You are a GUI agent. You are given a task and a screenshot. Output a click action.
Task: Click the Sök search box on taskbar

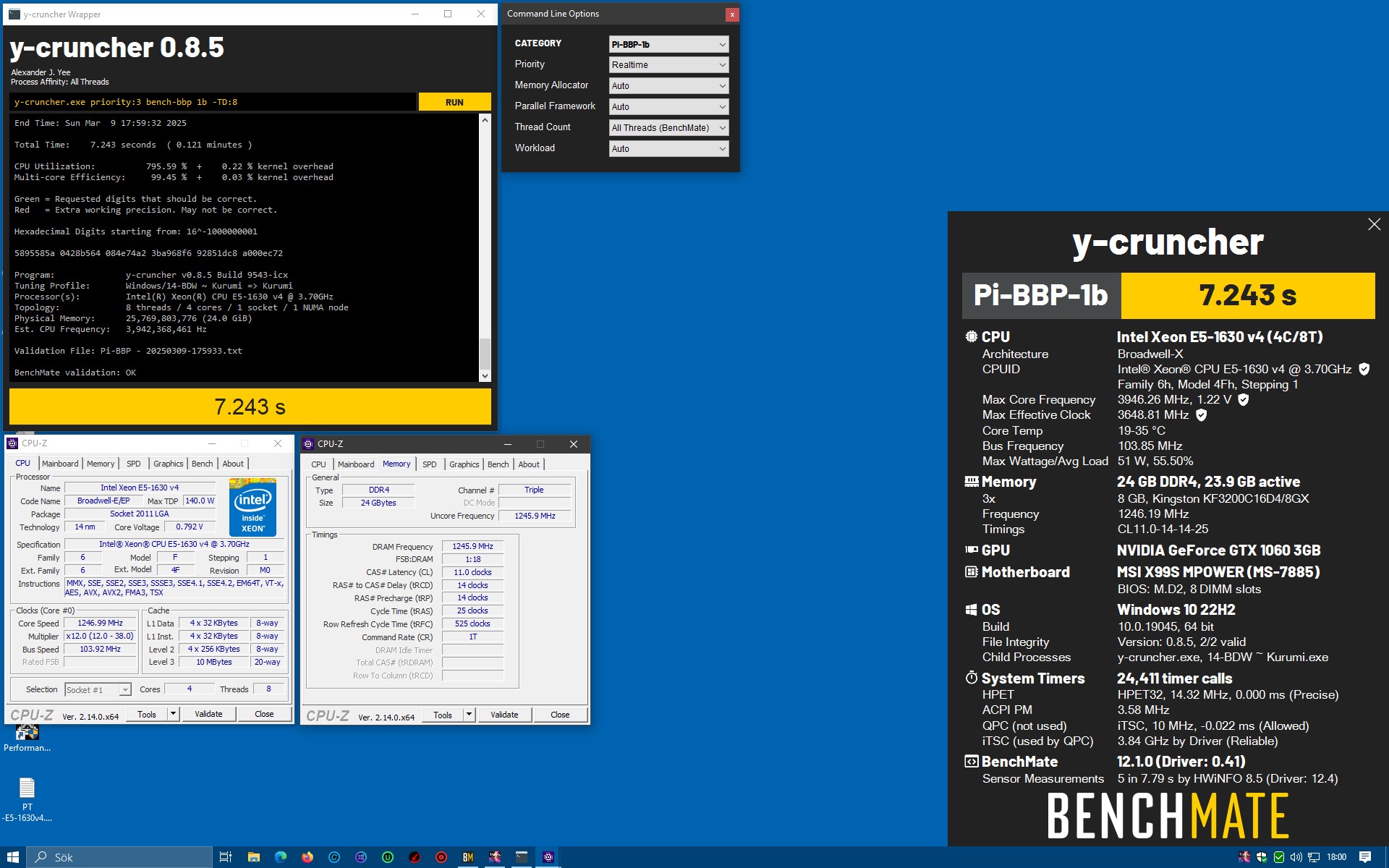119,857
